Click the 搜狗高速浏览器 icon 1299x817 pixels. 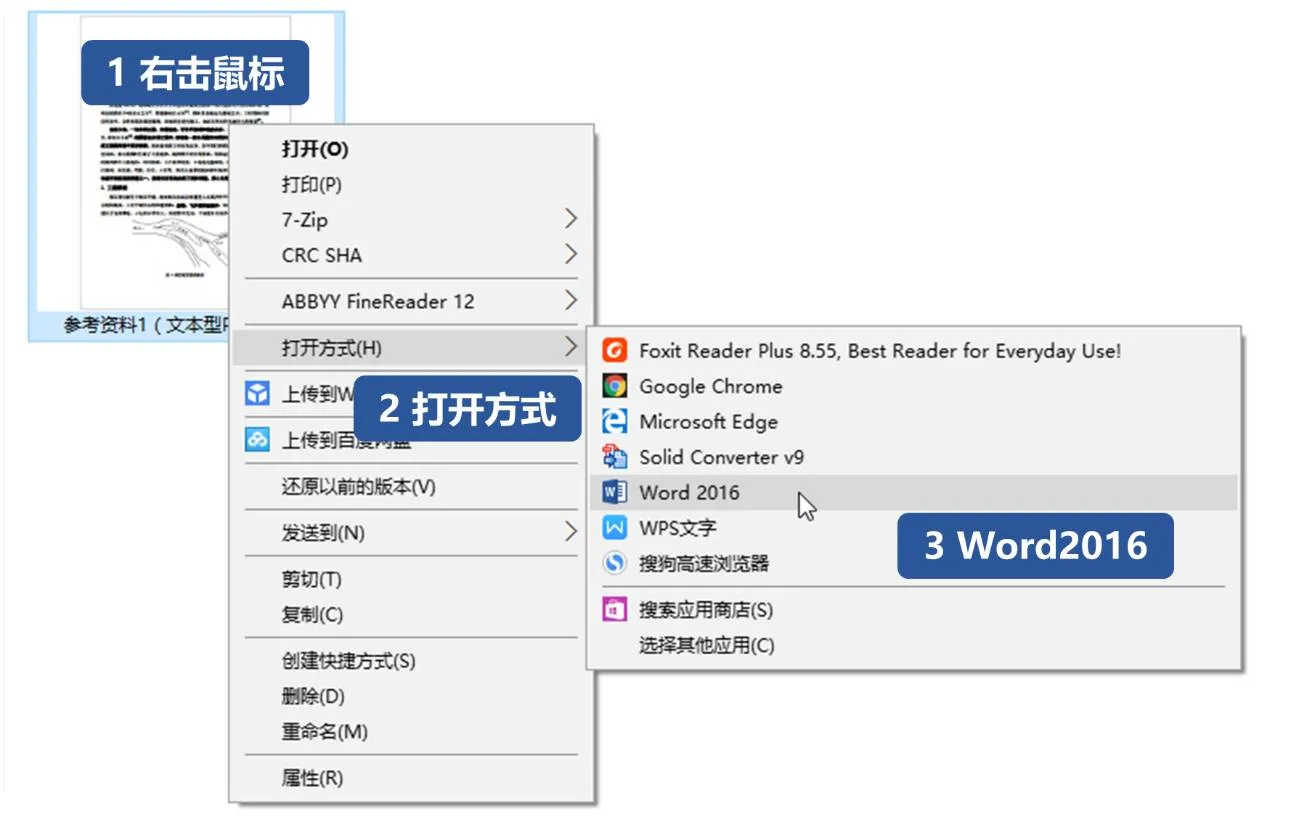pos(615,563)
